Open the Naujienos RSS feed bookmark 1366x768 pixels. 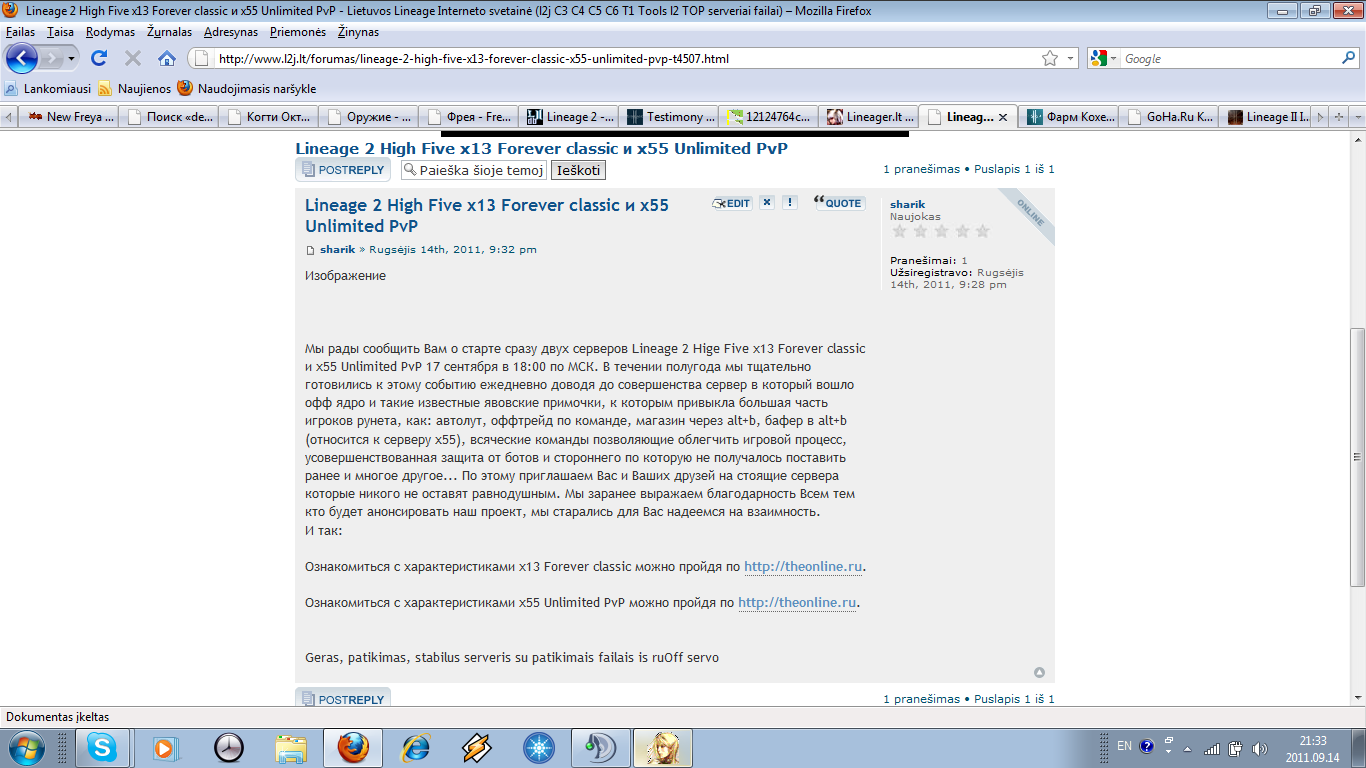(135, 88)
